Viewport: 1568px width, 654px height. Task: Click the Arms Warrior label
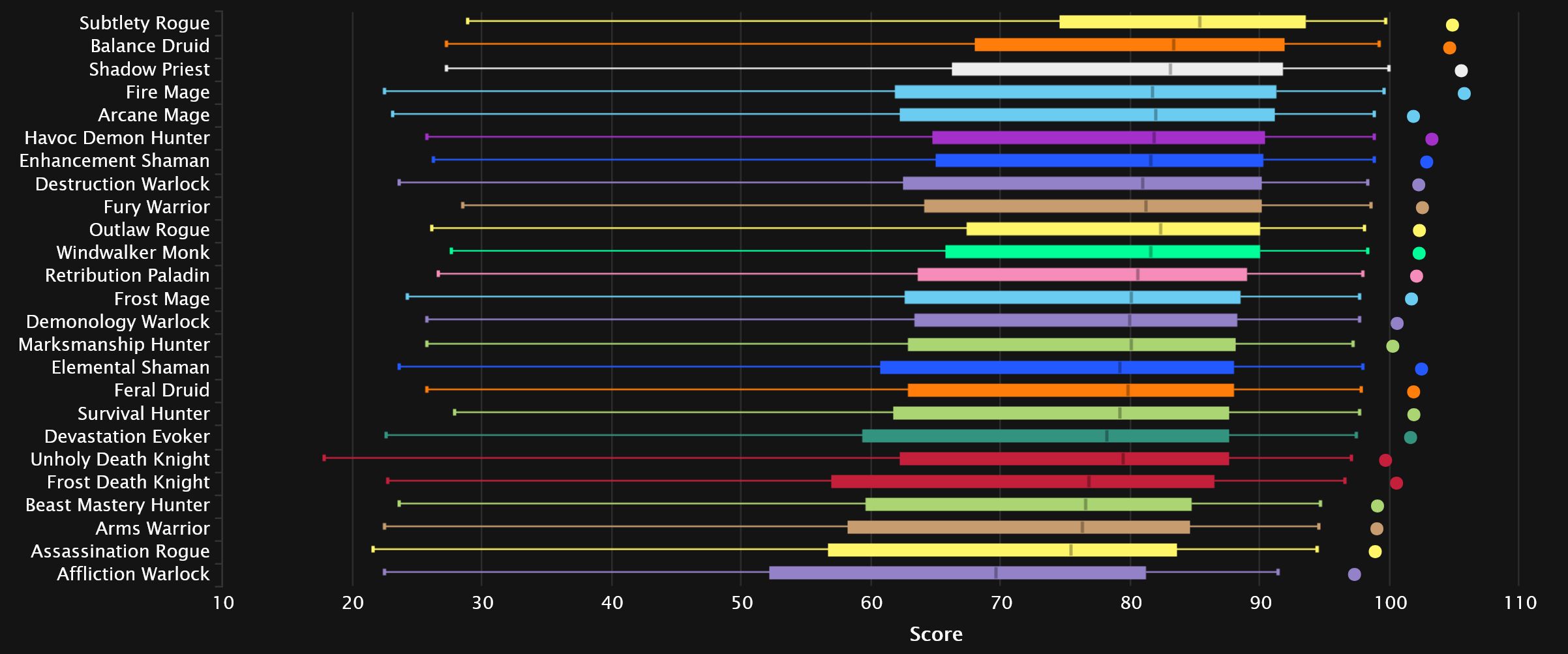pyautogui.click(x=153, y=528)
